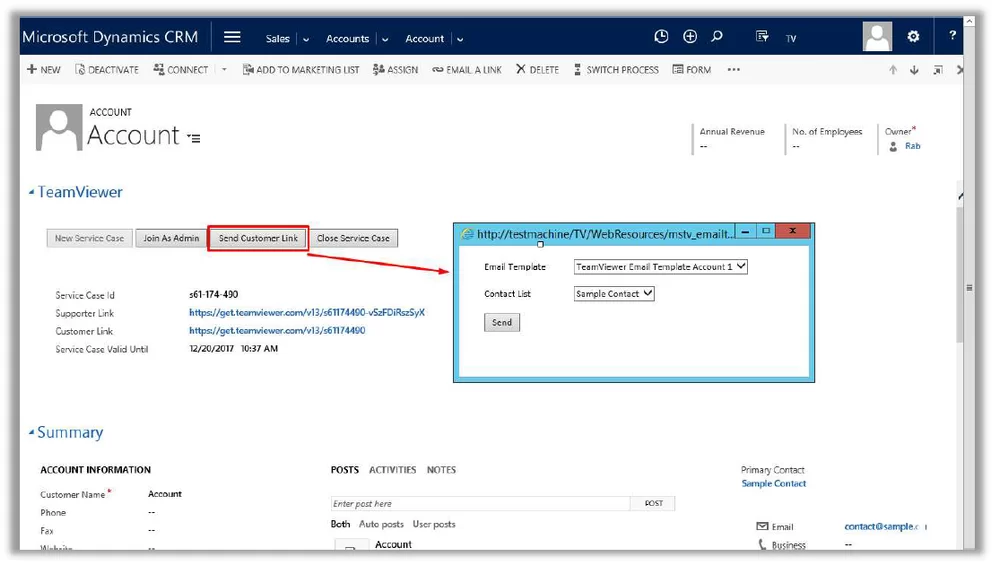Collapse the Summary section
Screen dimensions: 999x573
31,433
